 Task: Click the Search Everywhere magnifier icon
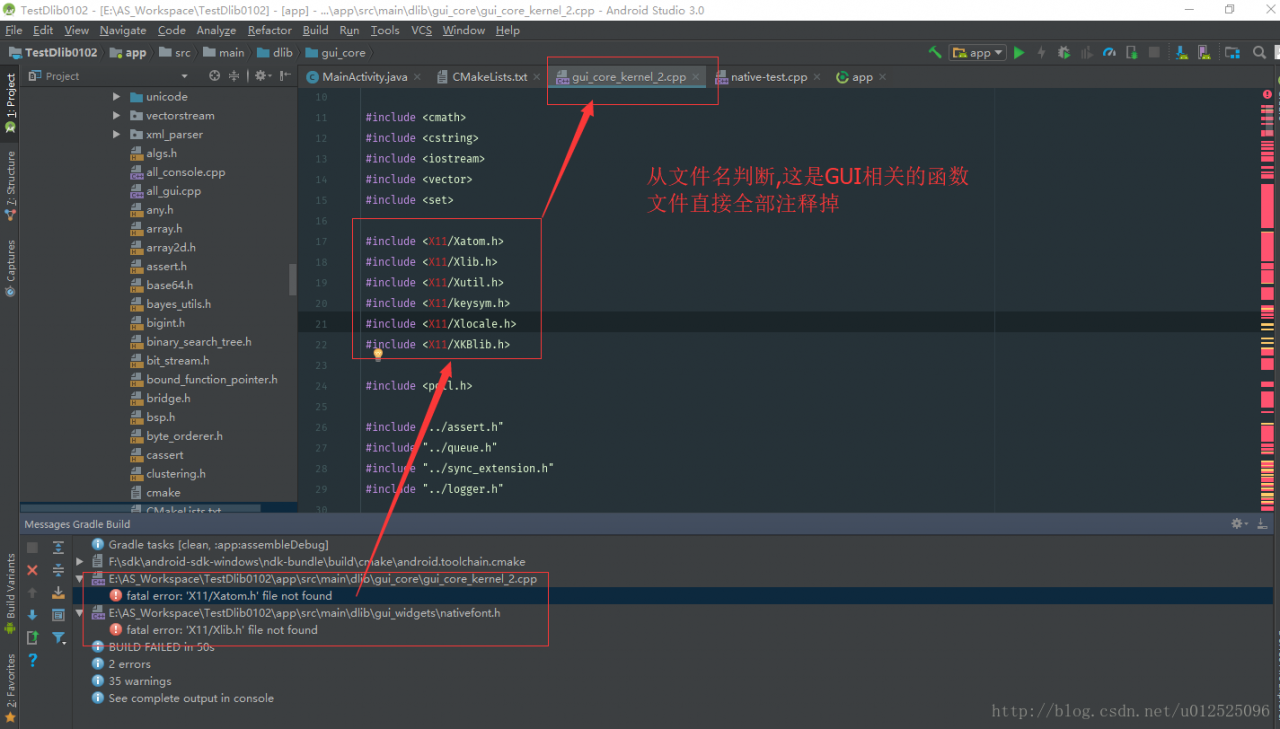[1260, 53]
